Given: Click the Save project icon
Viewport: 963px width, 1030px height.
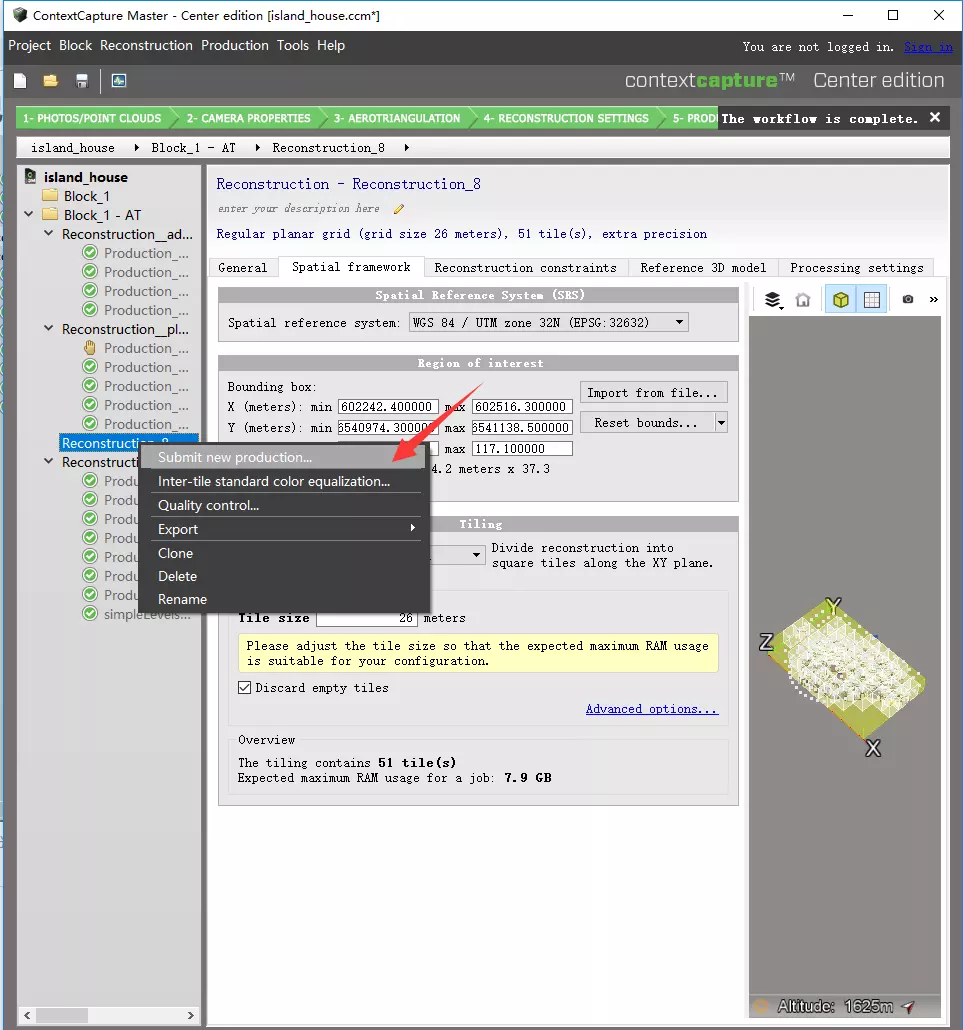Looking at the screenshot, I should click(81, 81).
